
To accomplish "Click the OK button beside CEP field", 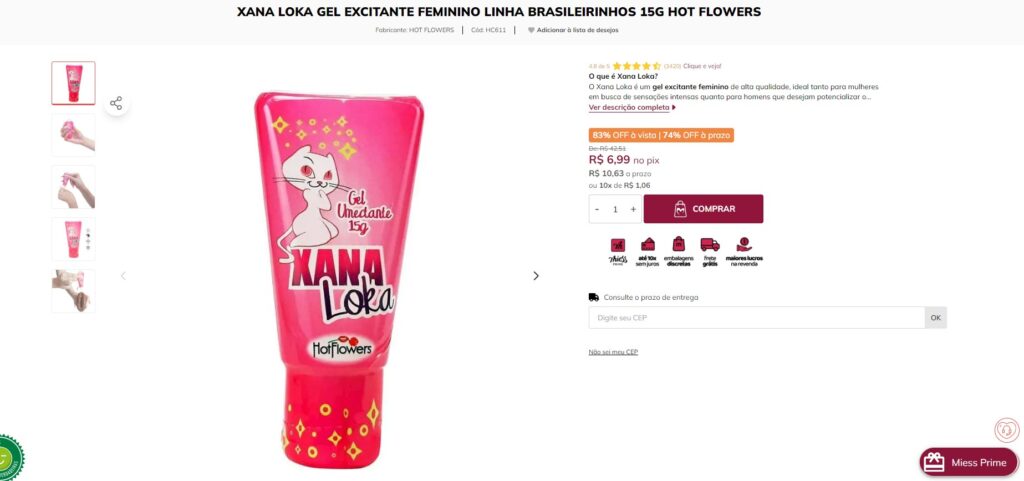I will [935, 318].
